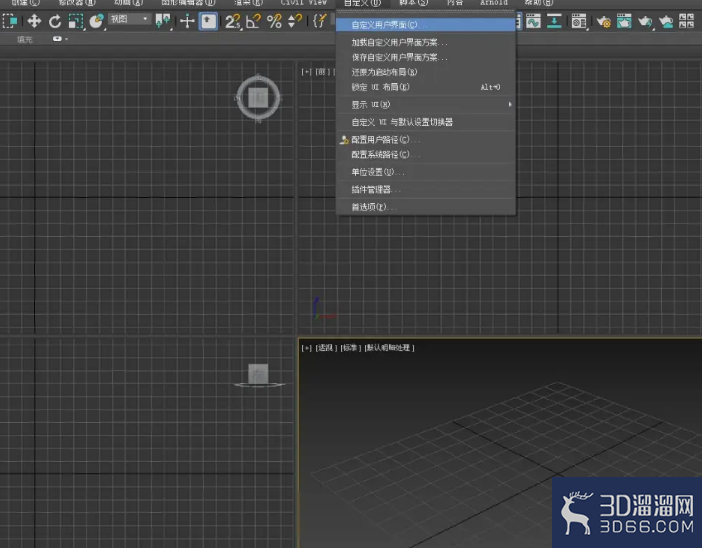Click the top viewport ViewCube face
This screenshot has height=548, width=702.
[258, 97]
